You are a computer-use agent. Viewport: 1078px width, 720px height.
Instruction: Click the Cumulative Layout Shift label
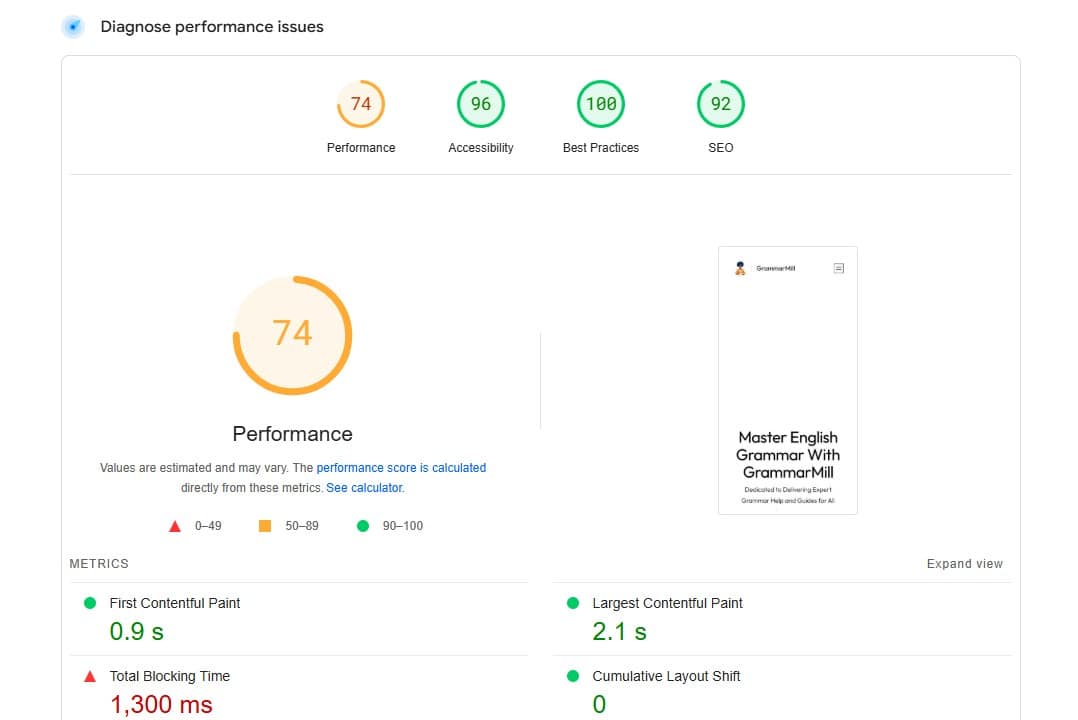click(x=666, y=676)
